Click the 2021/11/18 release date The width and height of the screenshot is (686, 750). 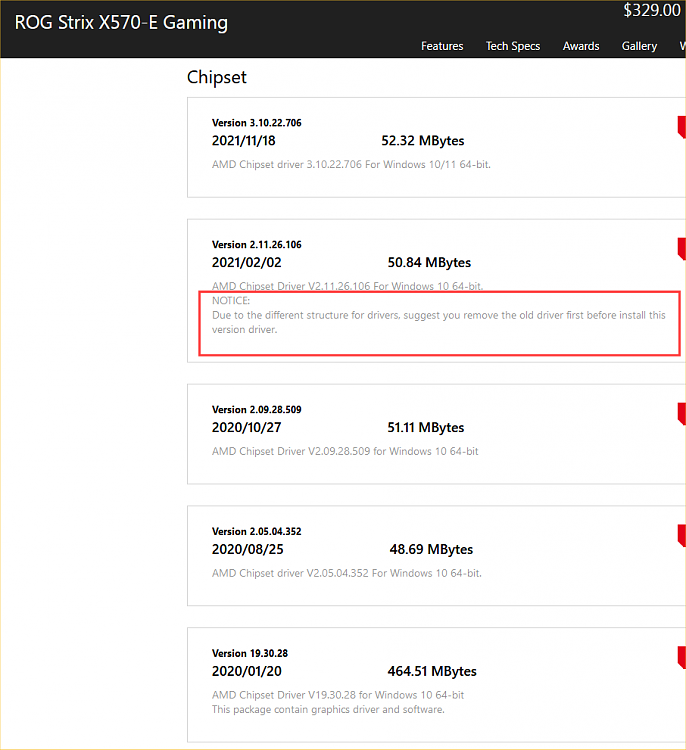244,141
